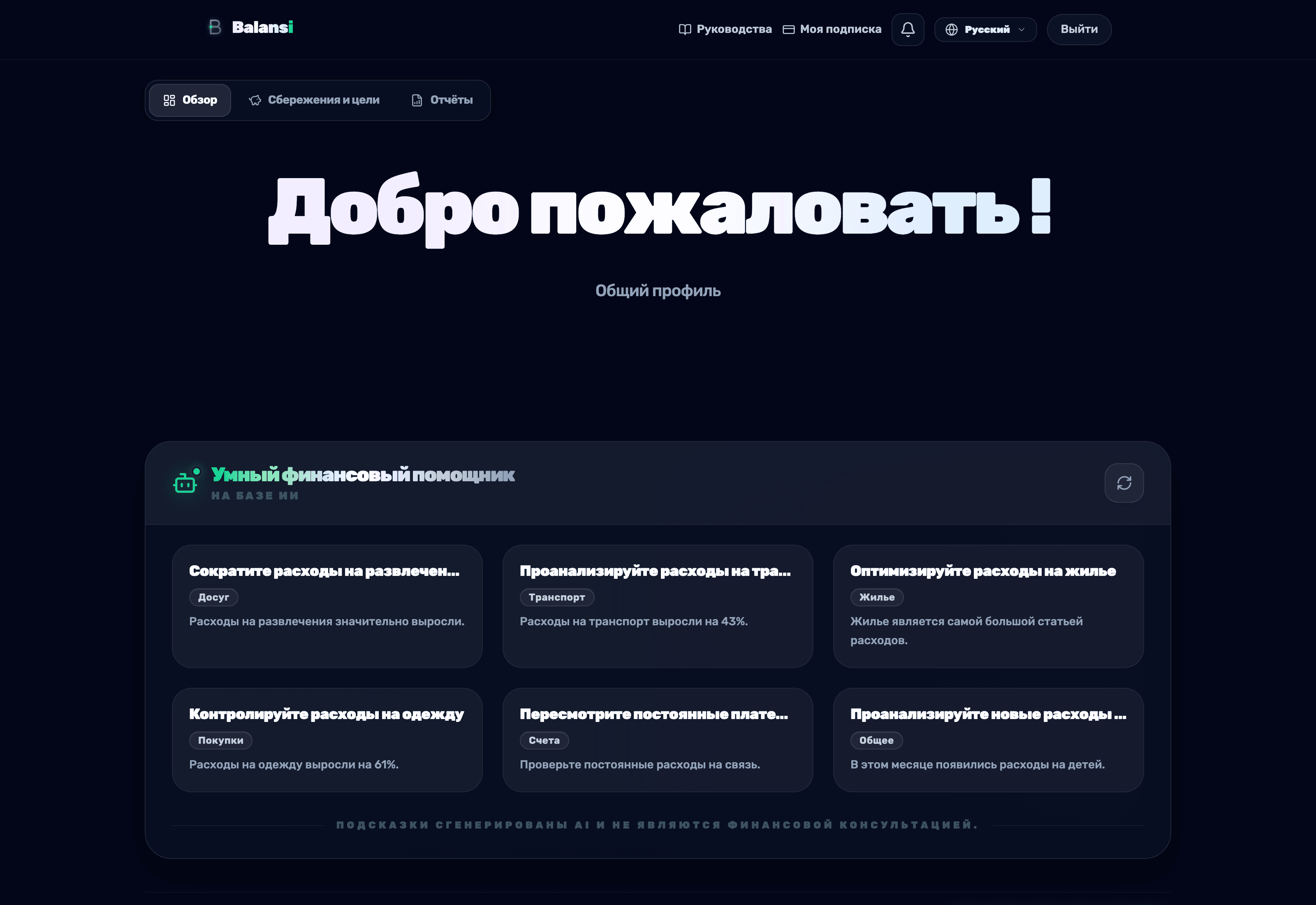
Task: Click the Общий профиль subtitle
Action: click(658, 291)
